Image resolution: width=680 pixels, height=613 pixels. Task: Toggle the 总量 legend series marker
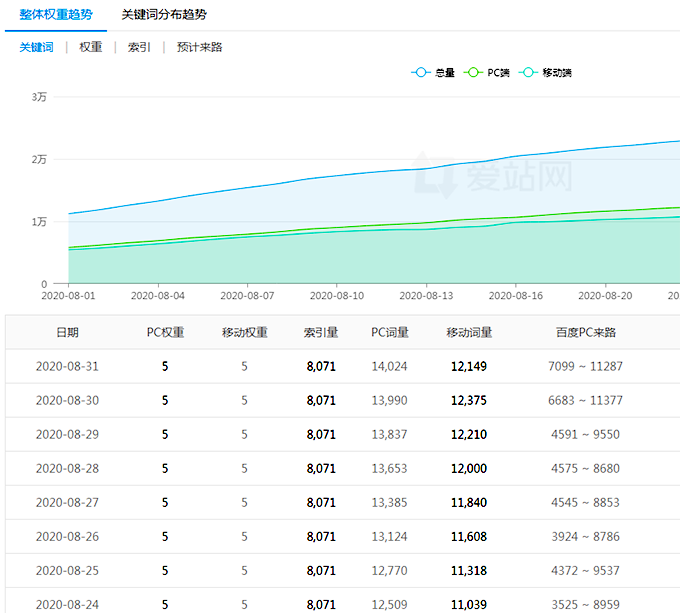coord(421,73)
